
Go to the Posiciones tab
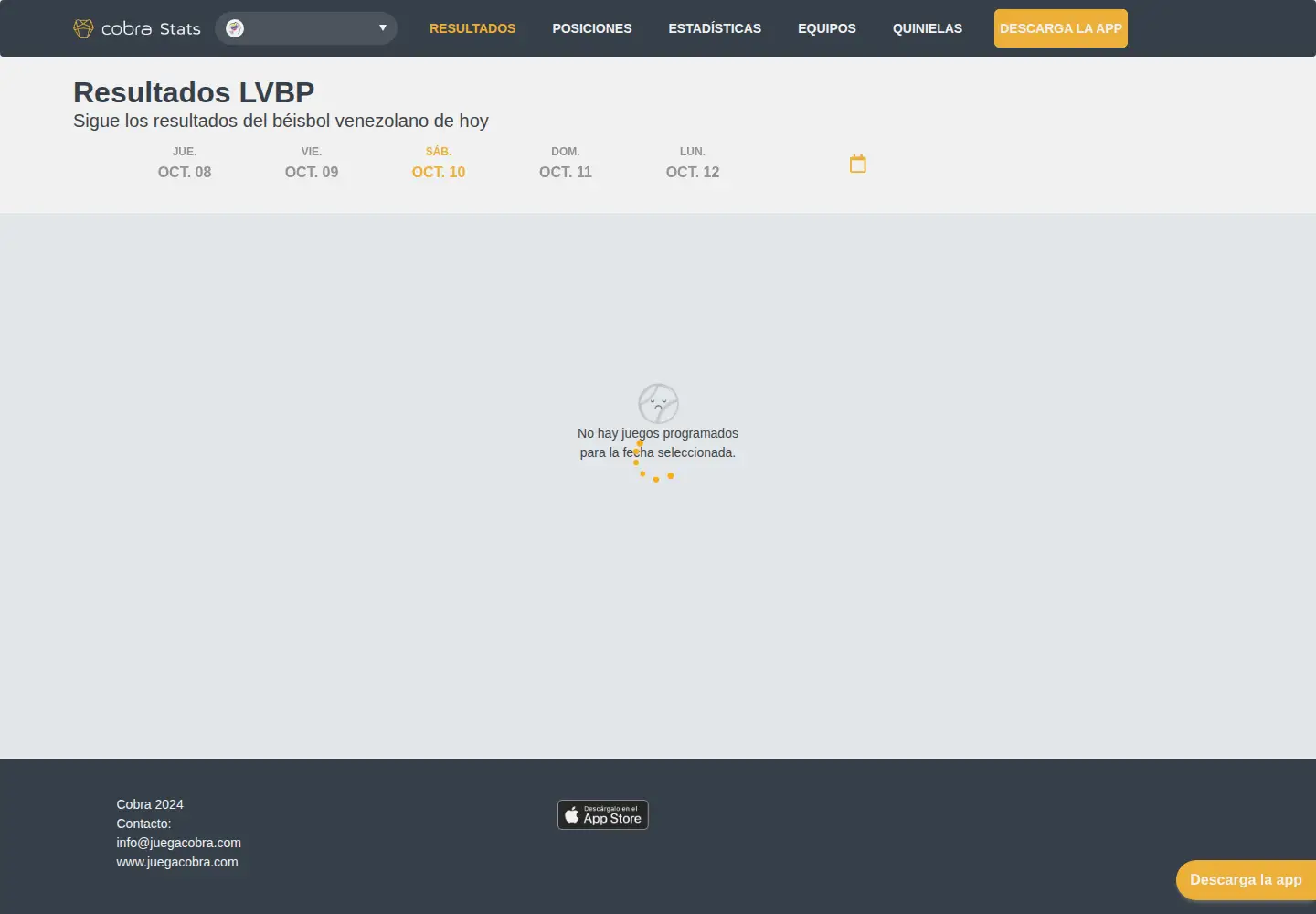tap(592, 28)
